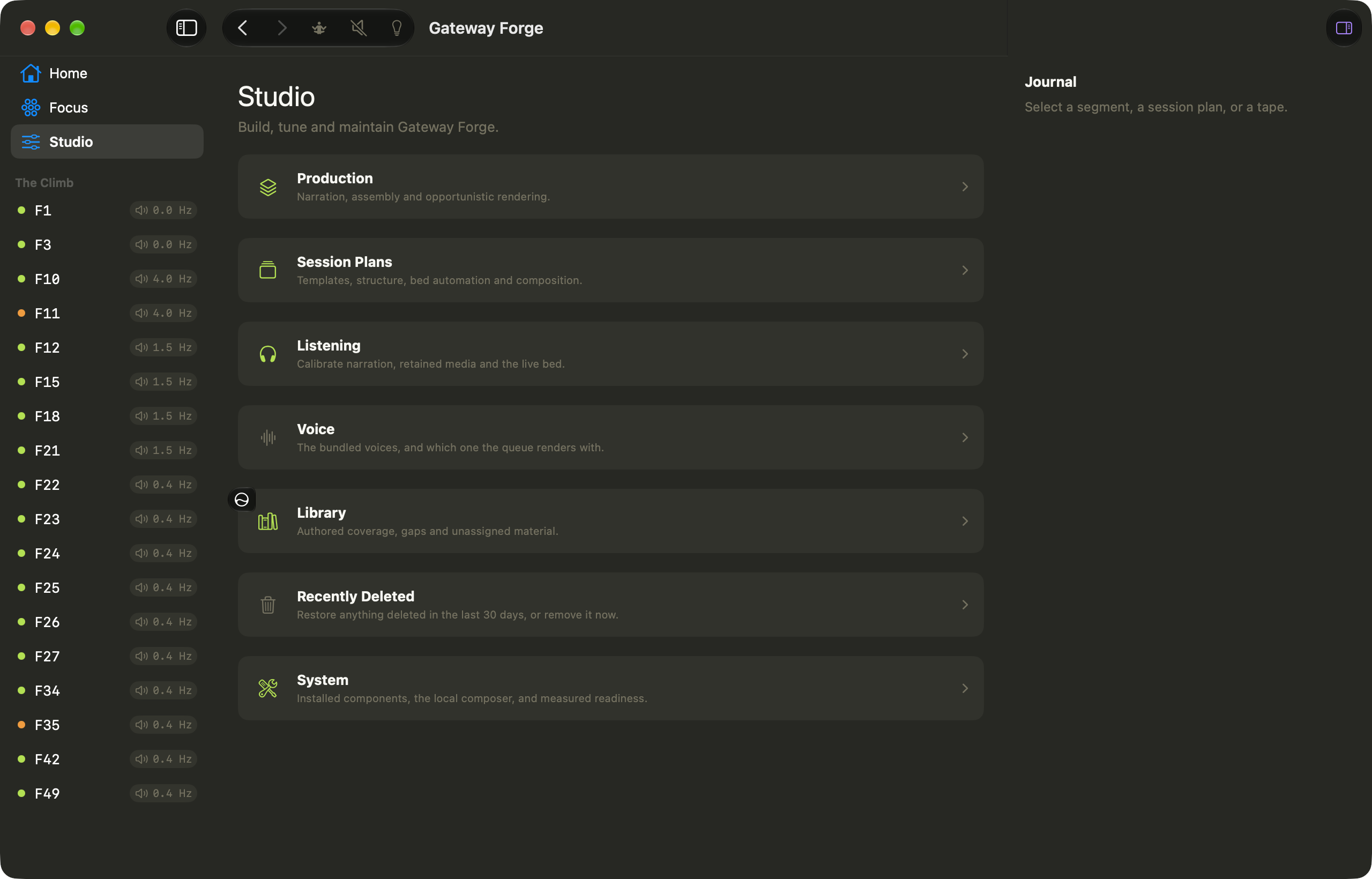Click the Production layers icon
Screen dimensions: 1372x879
267,187
